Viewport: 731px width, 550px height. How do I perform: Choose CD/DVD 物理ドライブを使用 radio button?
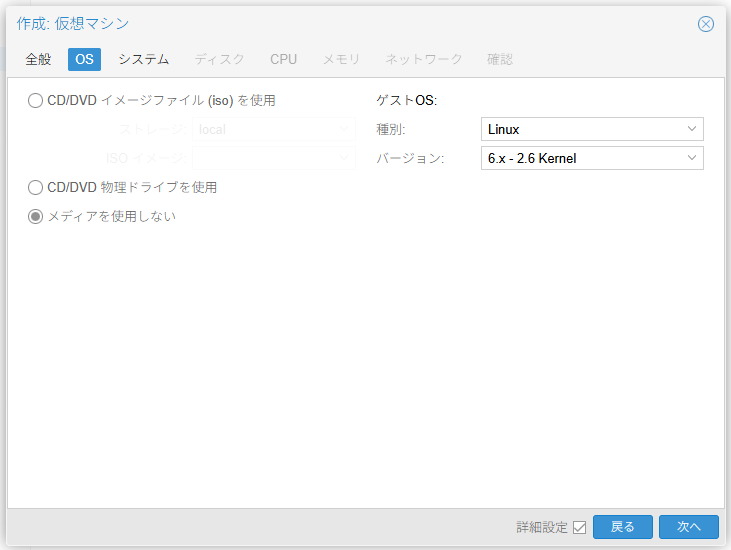pyautogui.click(x=36, y=187)
